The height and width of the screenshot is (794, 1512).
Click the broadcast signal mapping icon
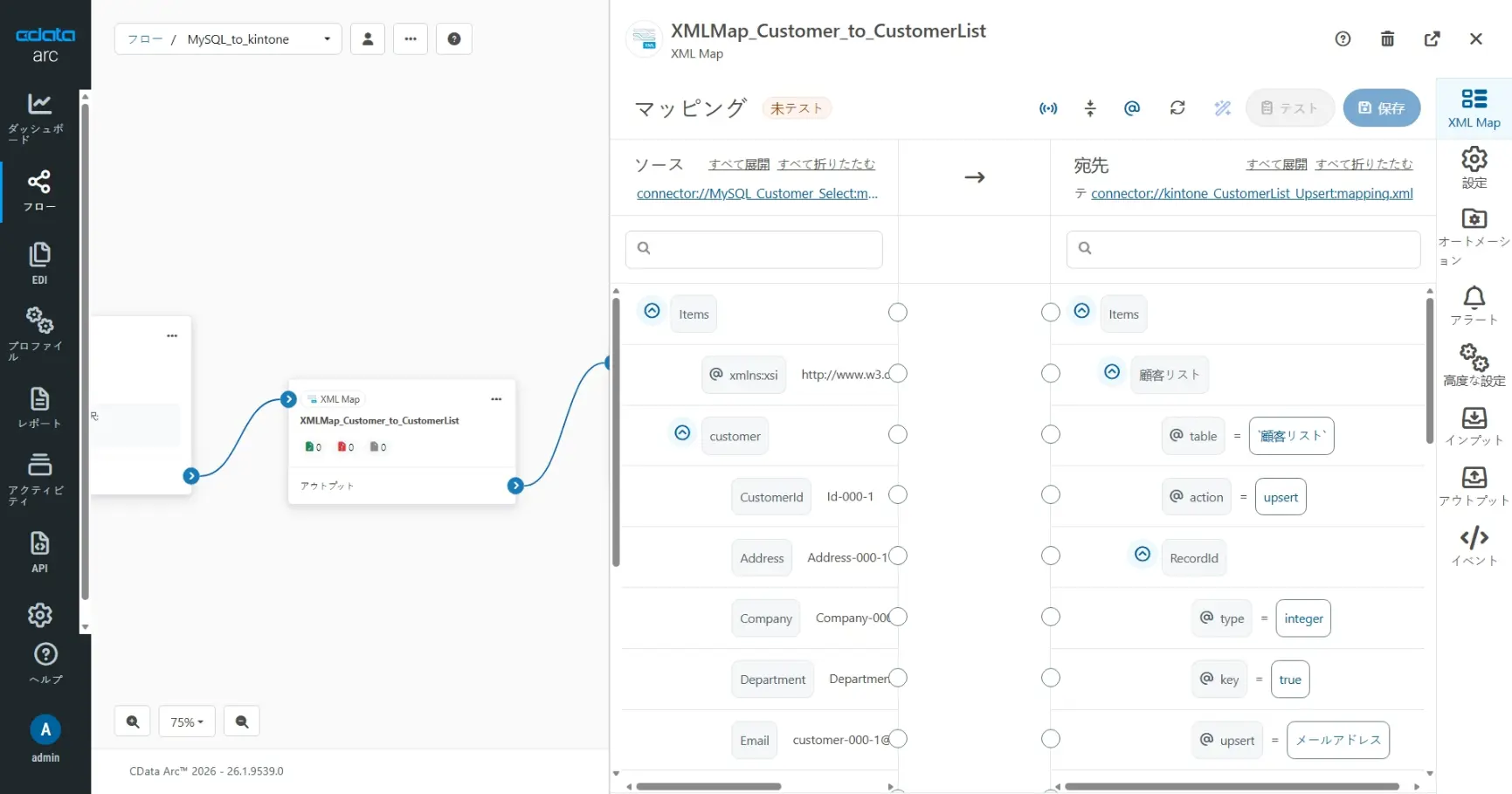click(1048, 108)
